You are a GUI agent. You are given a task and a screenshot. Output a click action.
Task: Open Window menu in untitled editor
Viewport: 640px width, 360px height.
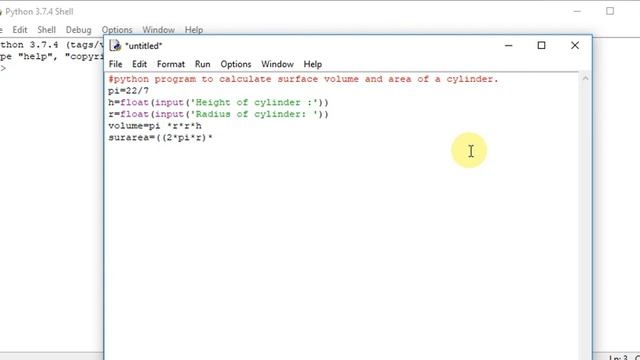[277, 64]
